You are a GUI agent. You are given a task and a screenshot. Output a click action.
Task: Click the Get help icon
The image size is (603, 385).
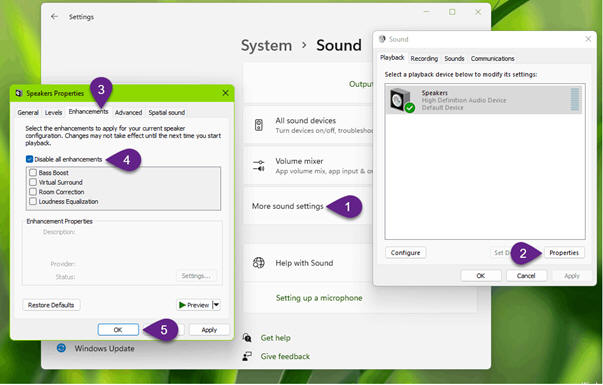(247, 338)
